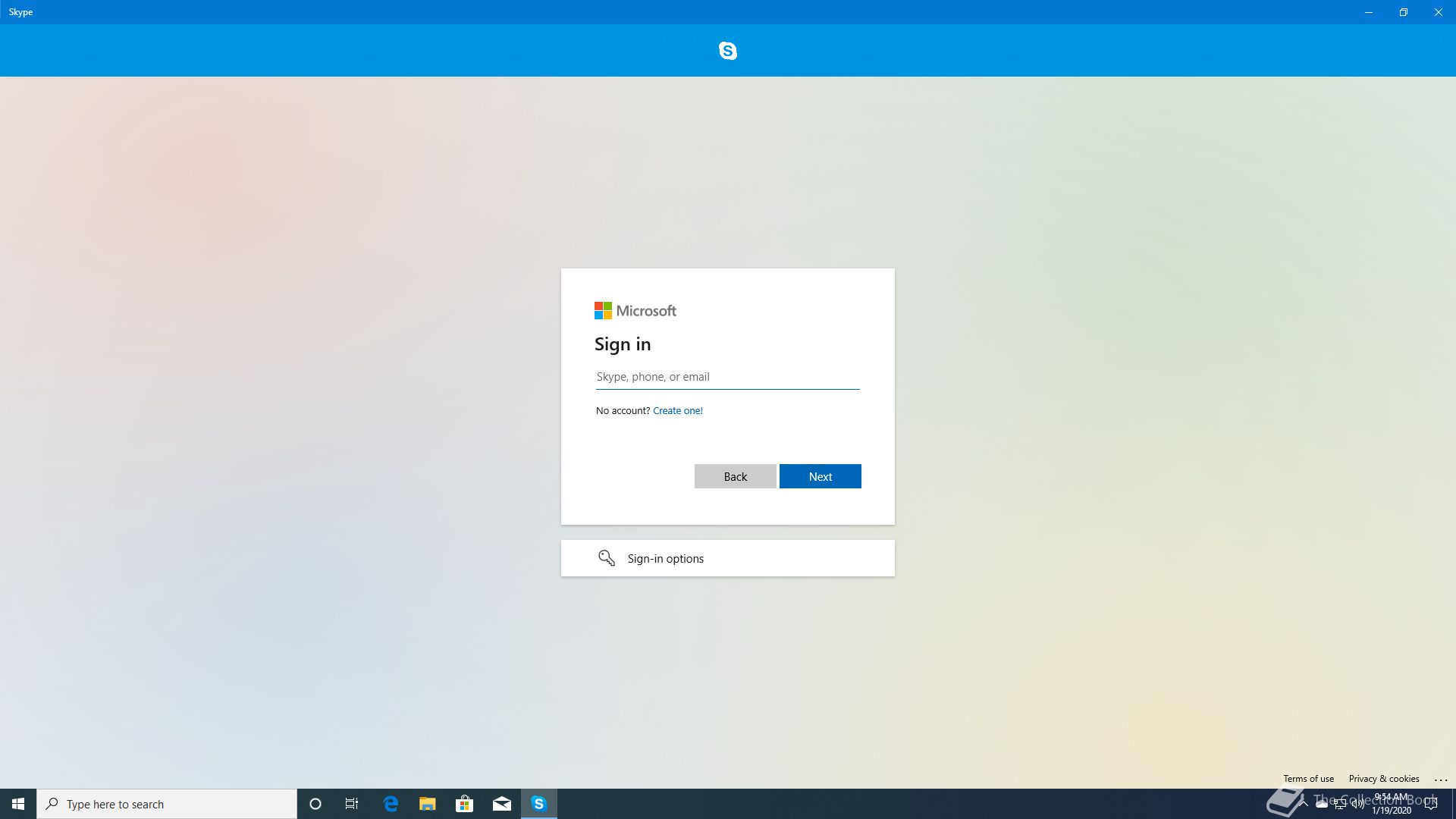Click the Skype logo in the blue header
The image size is (1456, 819).
tap(728, 51)
